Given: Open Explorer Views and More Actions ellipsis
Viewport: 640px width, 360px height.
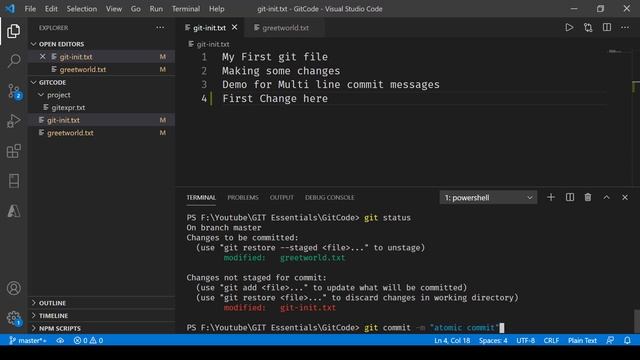Looking at the screenshot, I should (160, 28).
